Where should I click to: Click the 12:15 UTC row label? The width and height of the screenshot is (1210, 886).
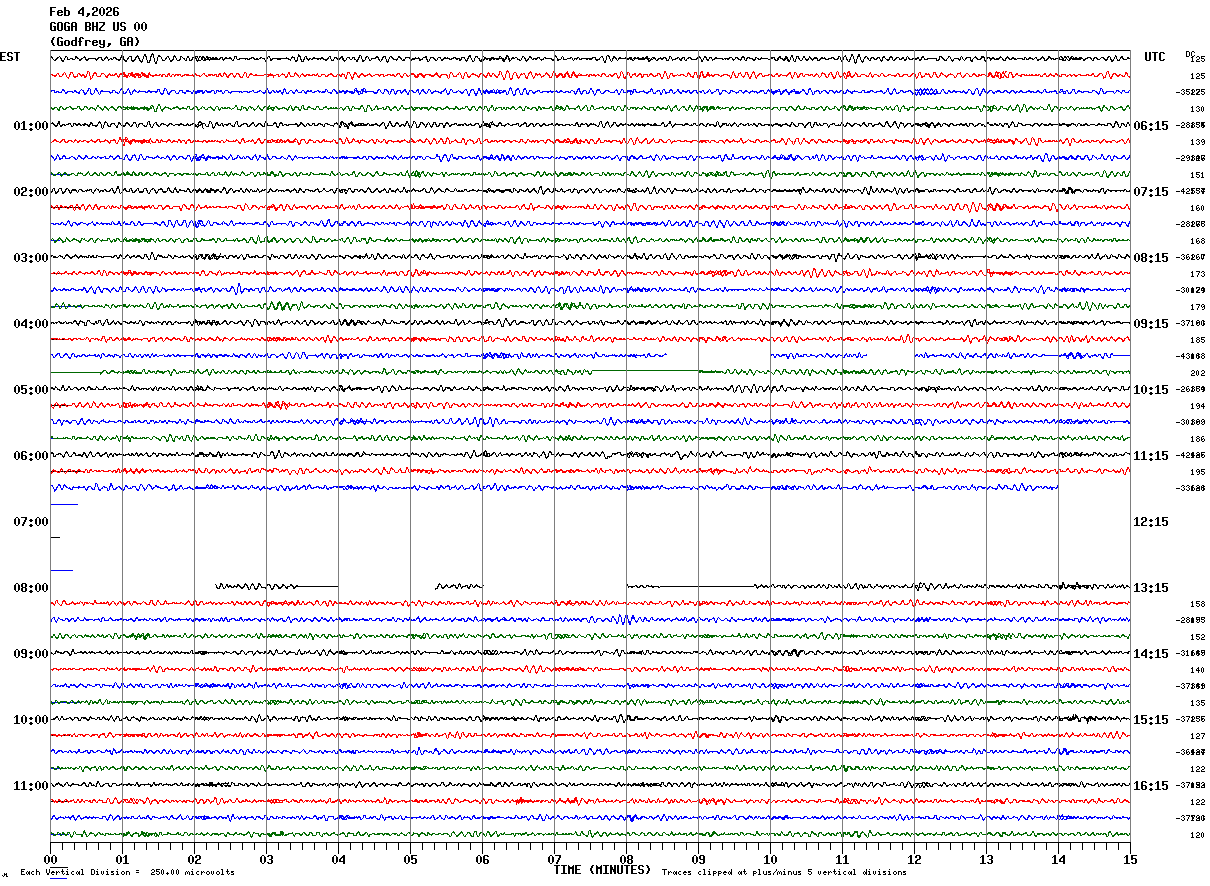pyautogui.click(x=1151, y=522)
